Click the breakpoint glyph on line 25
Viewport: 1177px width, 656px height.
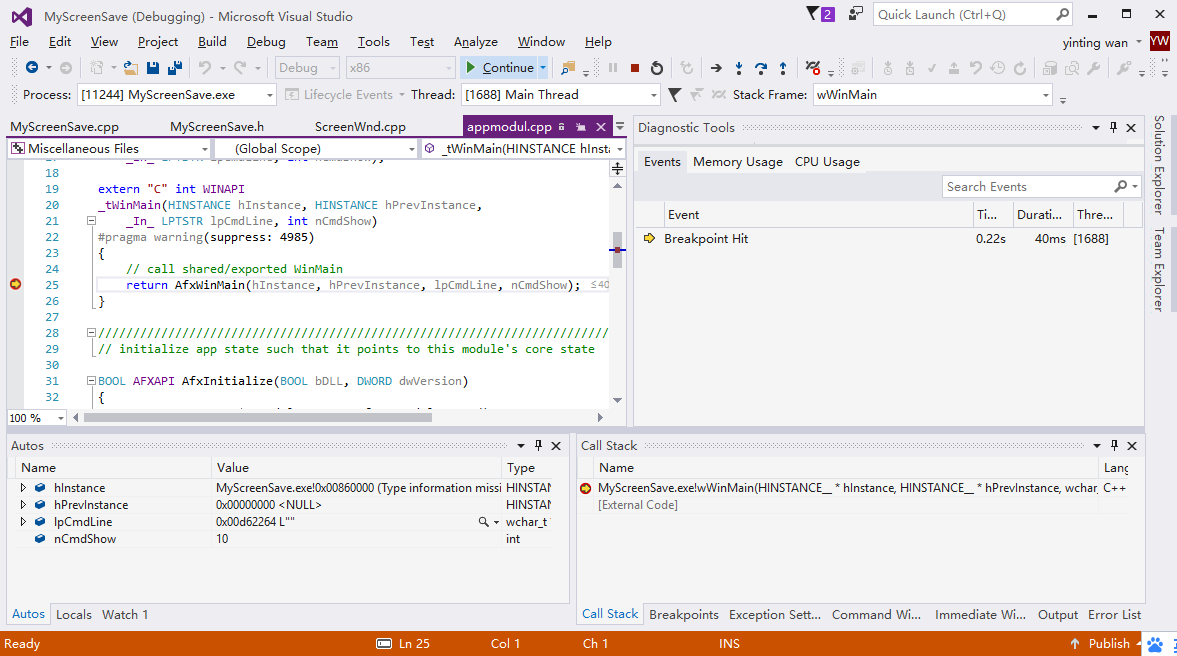point(15,284)
